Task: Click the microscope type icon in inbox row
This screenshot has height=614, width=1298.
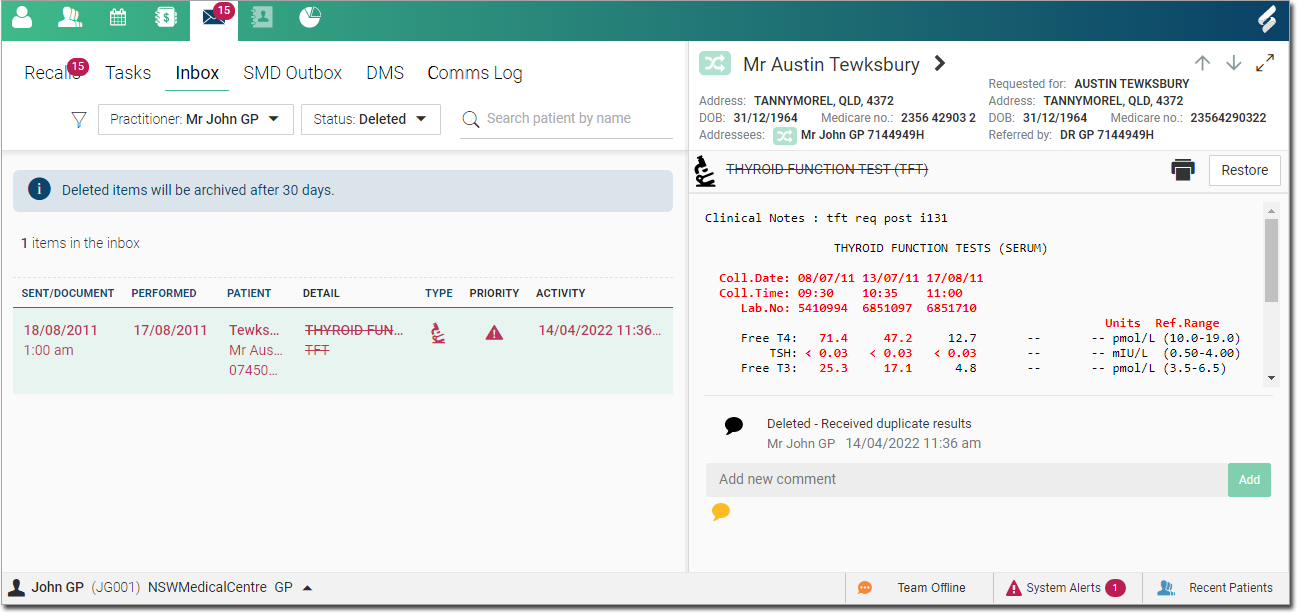Action: tap(438, 332)
